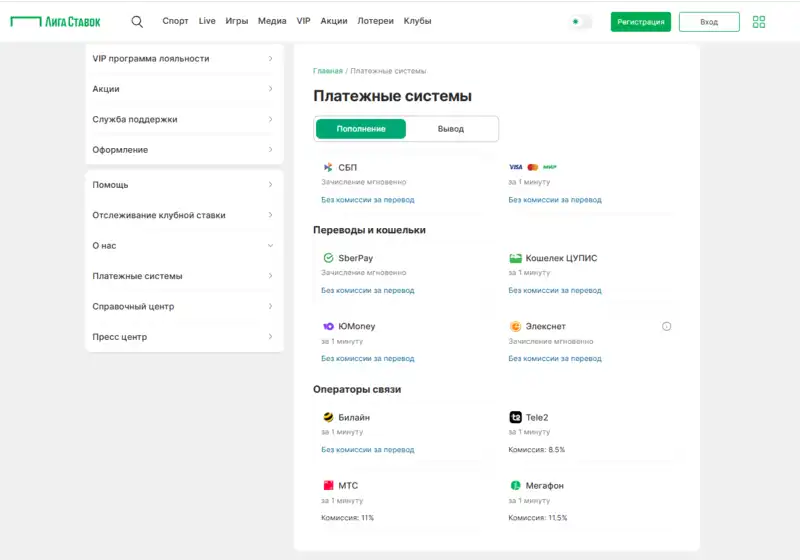Open Служба поддержки sidebar item

184,119
